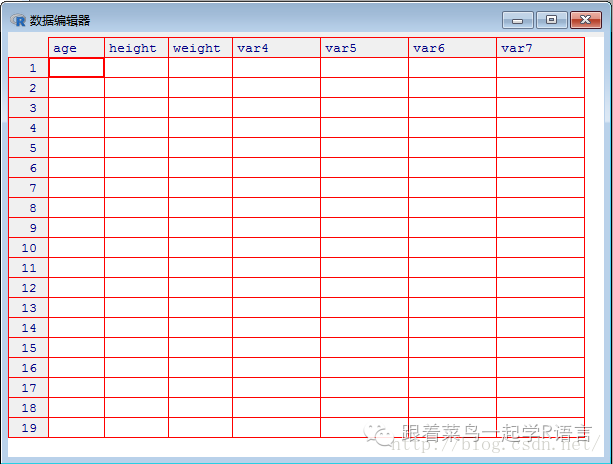Click the age cell in row 19

pyautogui.click(x=76, y=427)
